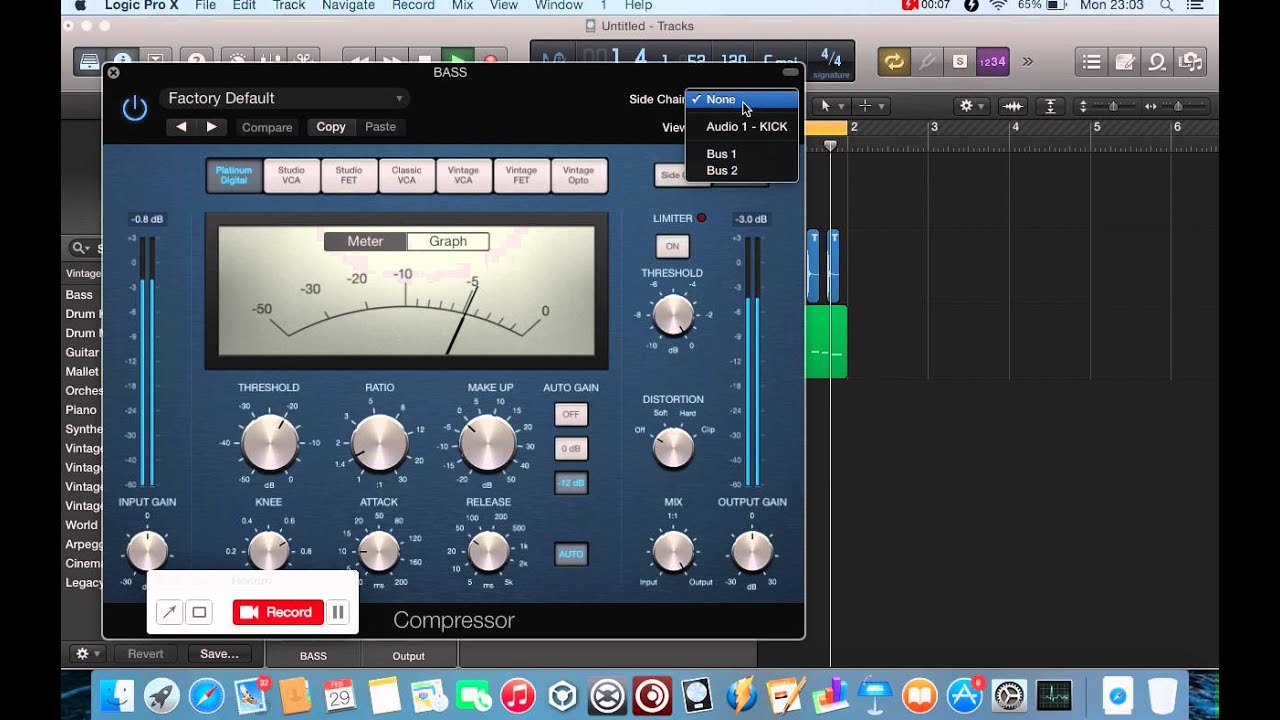
Task: Open the Loop Browser button
Action: click(1157, 62)
